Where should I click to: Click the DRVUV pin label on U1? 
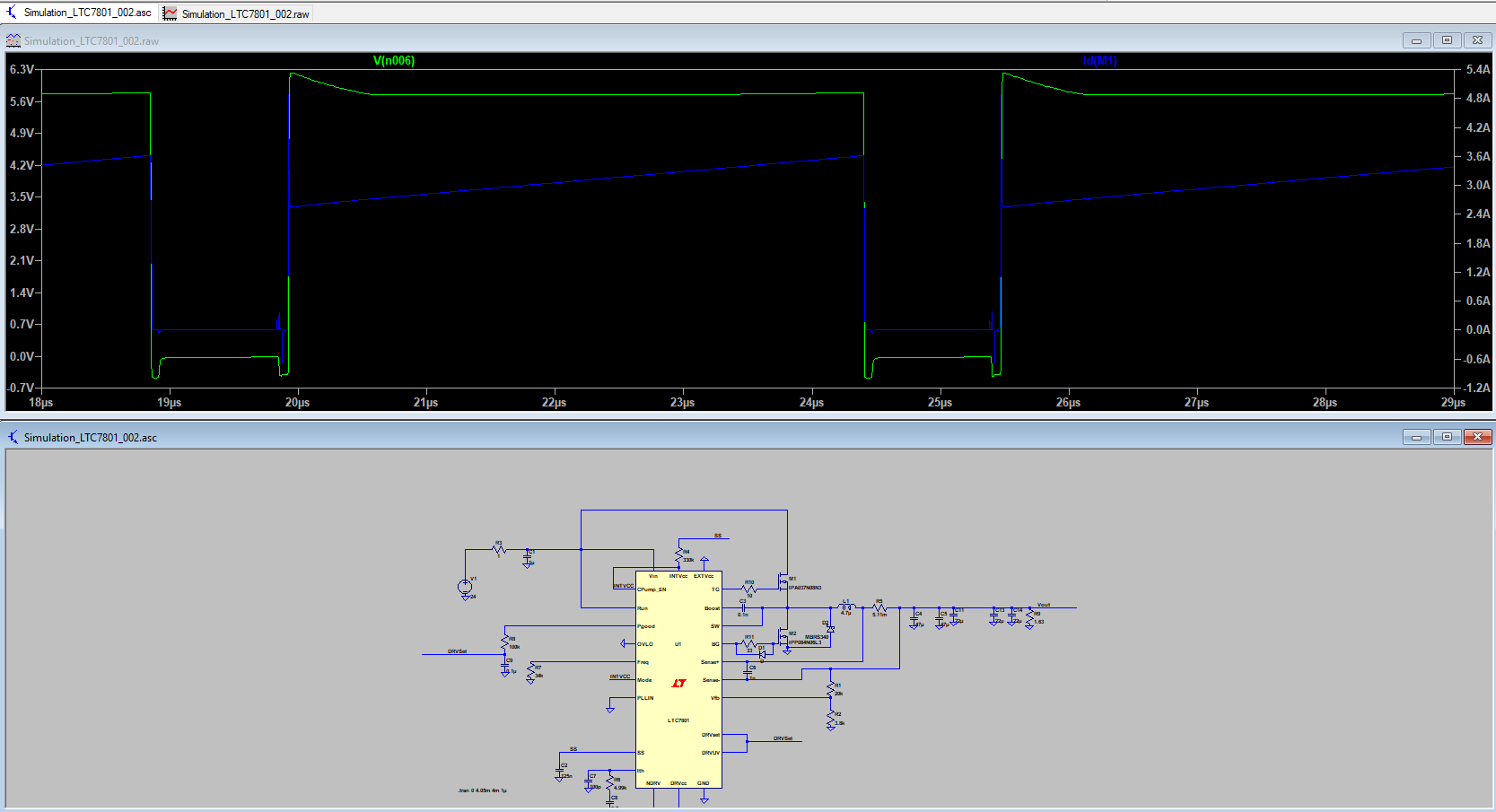coord(710,753)
